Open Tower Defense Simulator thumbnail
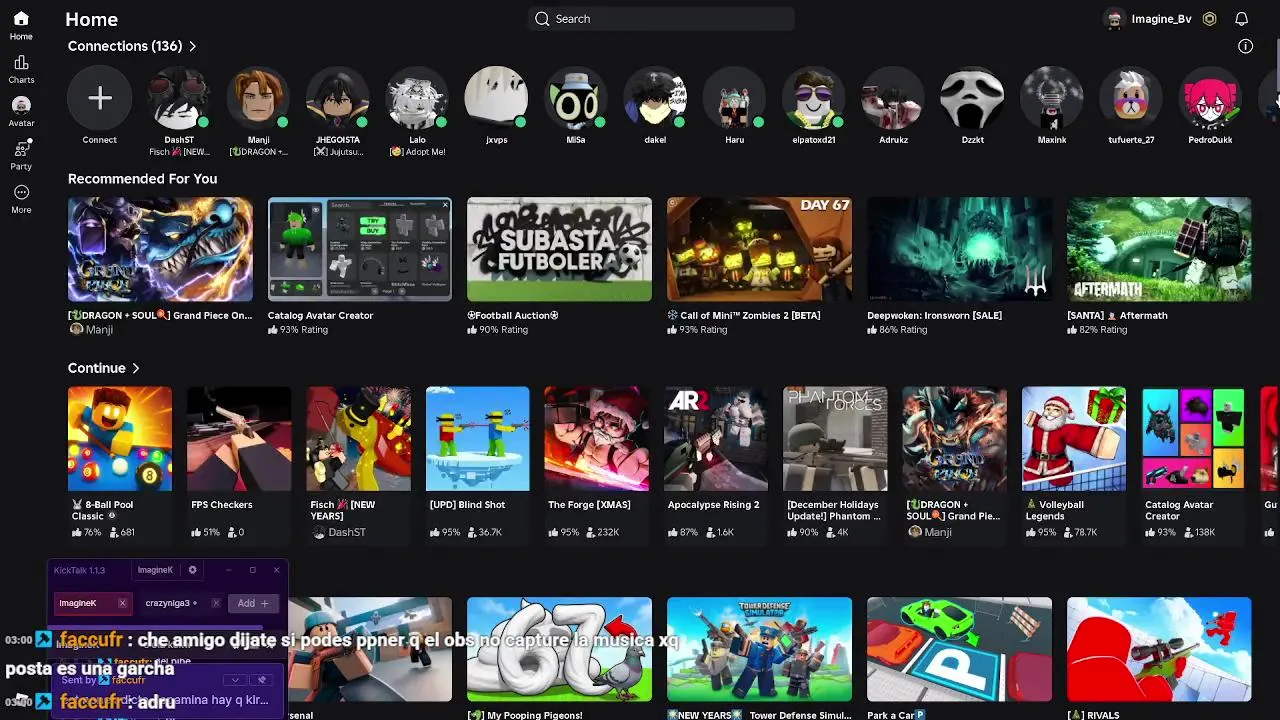1280x720 pixels. point(759,649)
